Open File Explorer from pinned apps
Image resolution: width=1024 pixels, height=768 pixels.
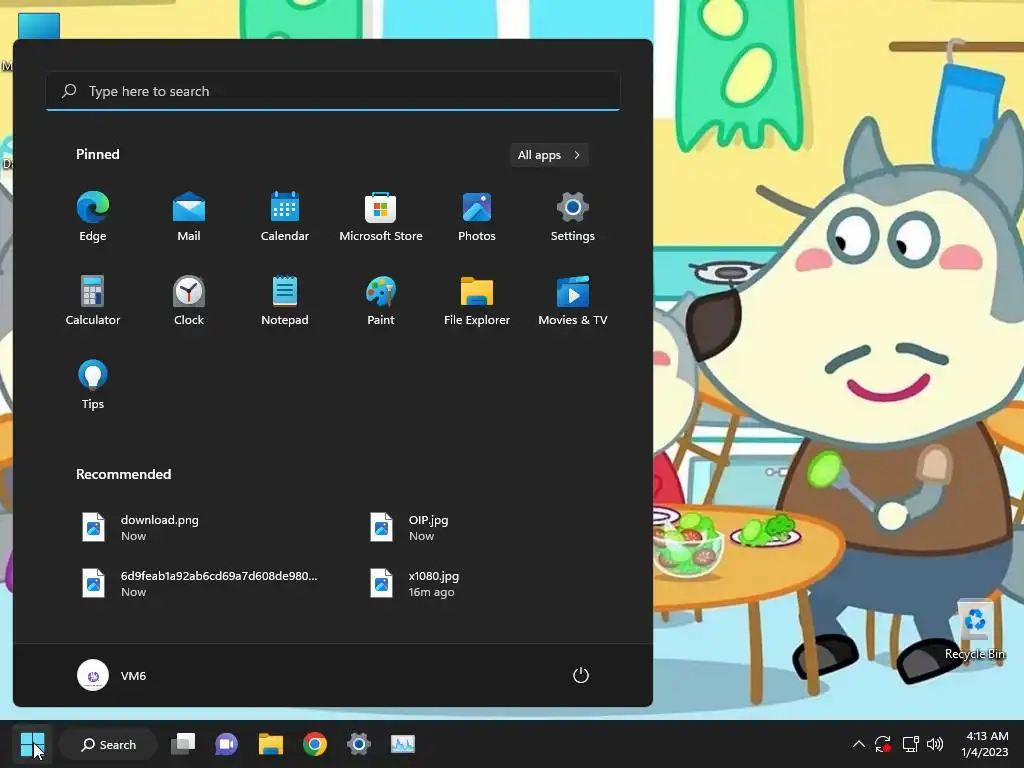pyautogui.click(x=477, y=300)
